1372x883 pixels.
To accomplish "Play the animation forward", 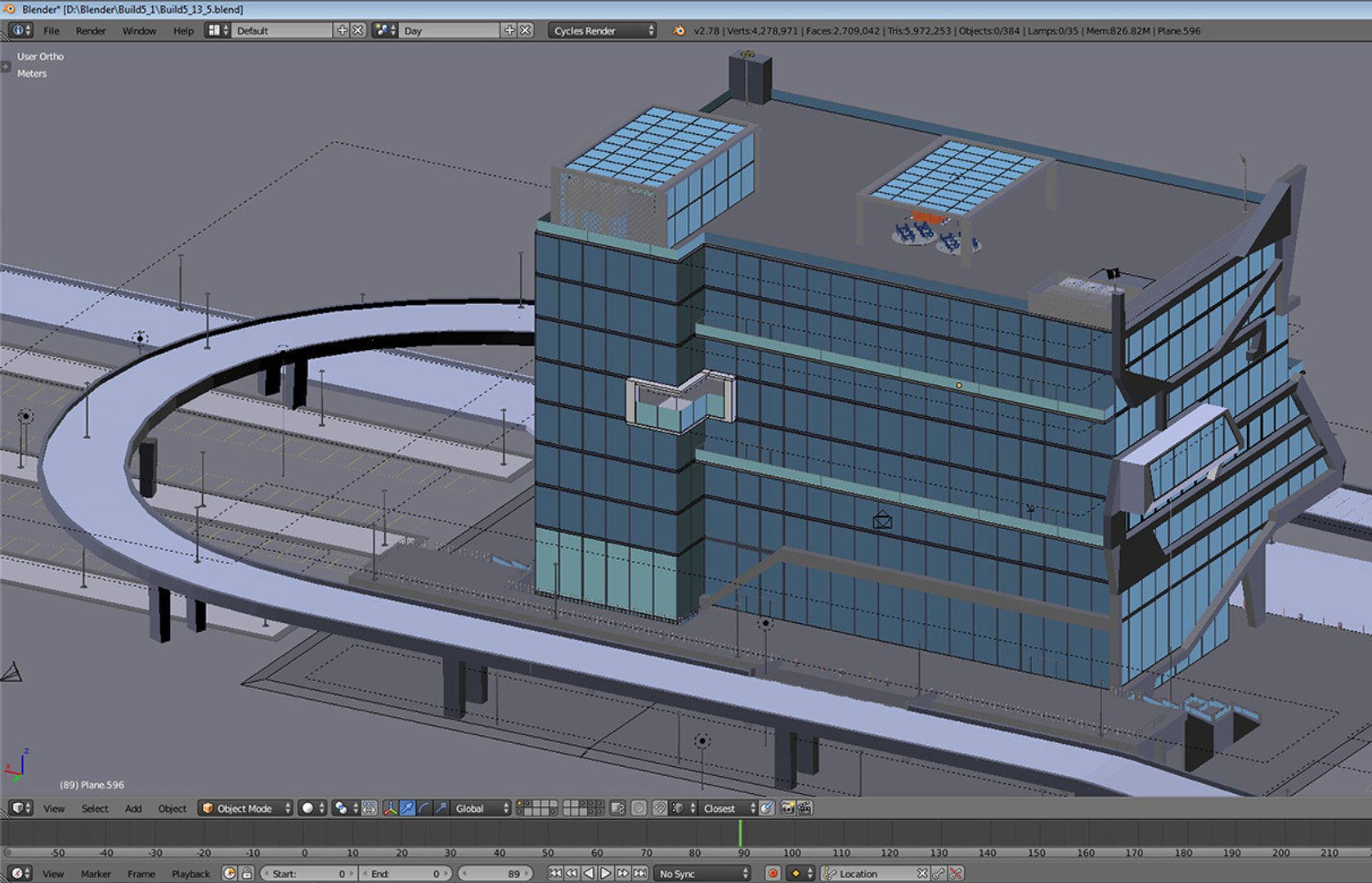I will [x=606, y=873].
